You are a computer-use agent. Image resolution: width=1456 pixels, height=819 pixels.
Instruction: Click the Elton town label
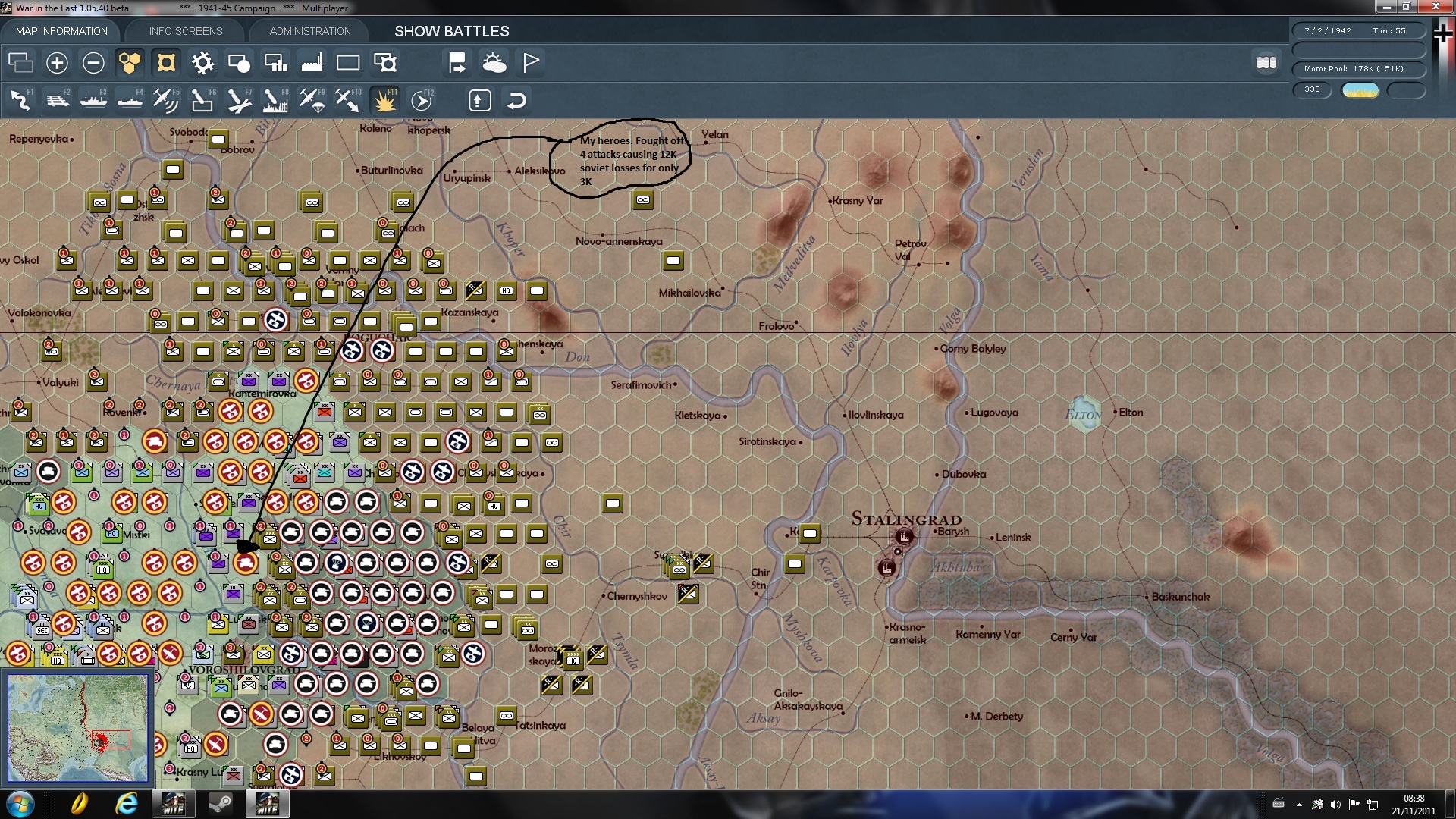click(1131, 413)
